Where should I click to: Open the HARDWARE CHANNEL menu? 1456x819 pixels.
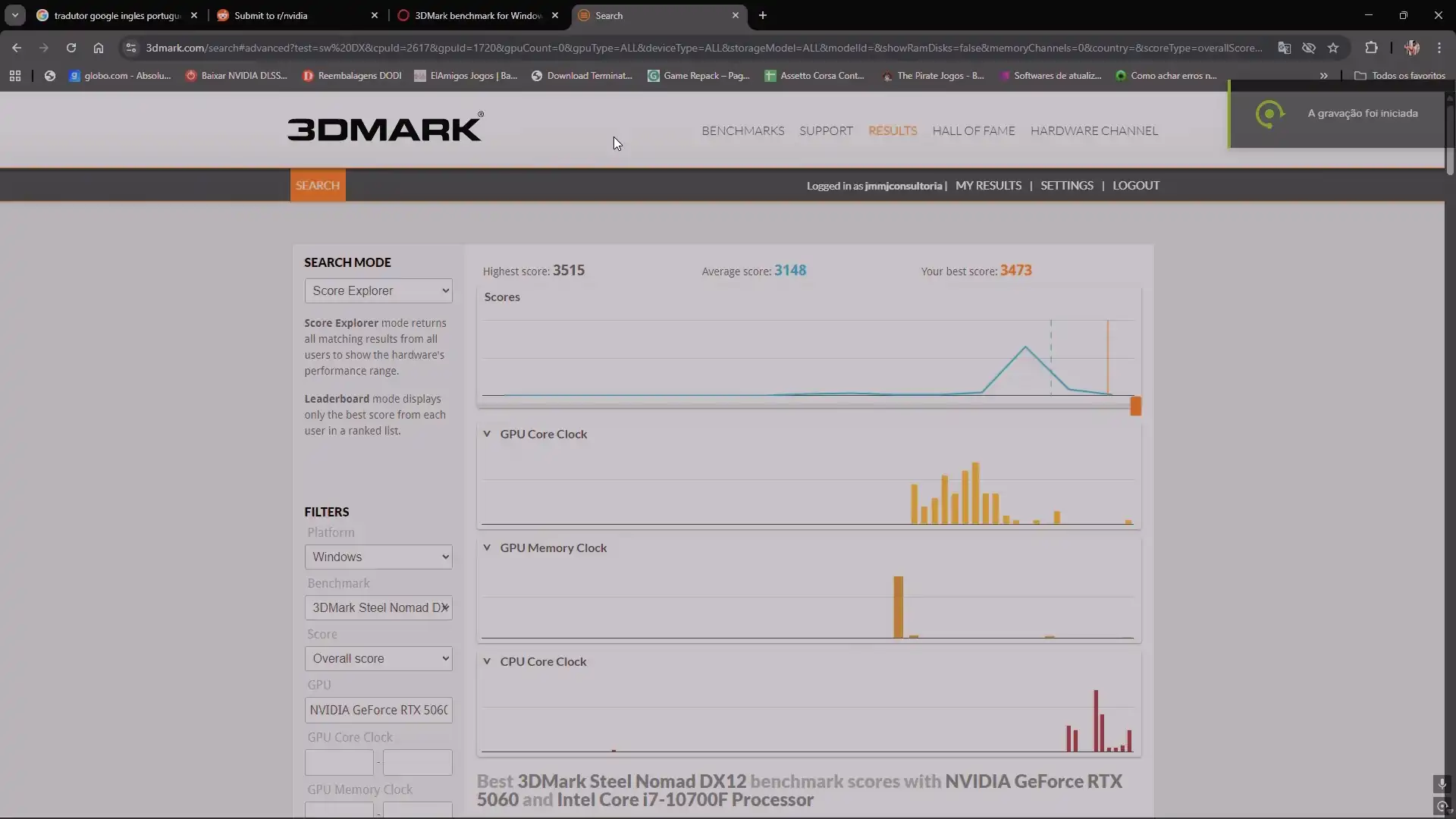1094,131
